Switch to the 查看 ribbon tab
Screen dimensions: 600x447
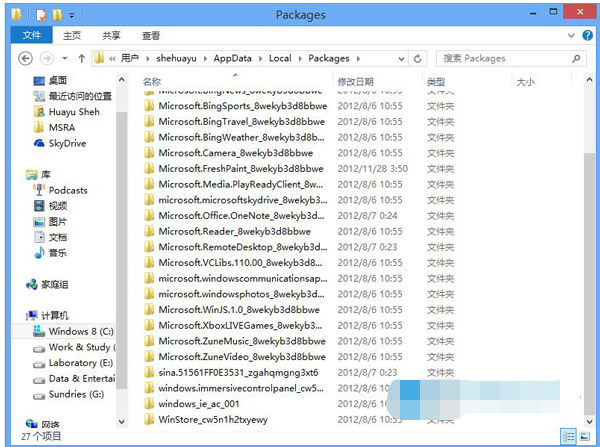[150, 35]
